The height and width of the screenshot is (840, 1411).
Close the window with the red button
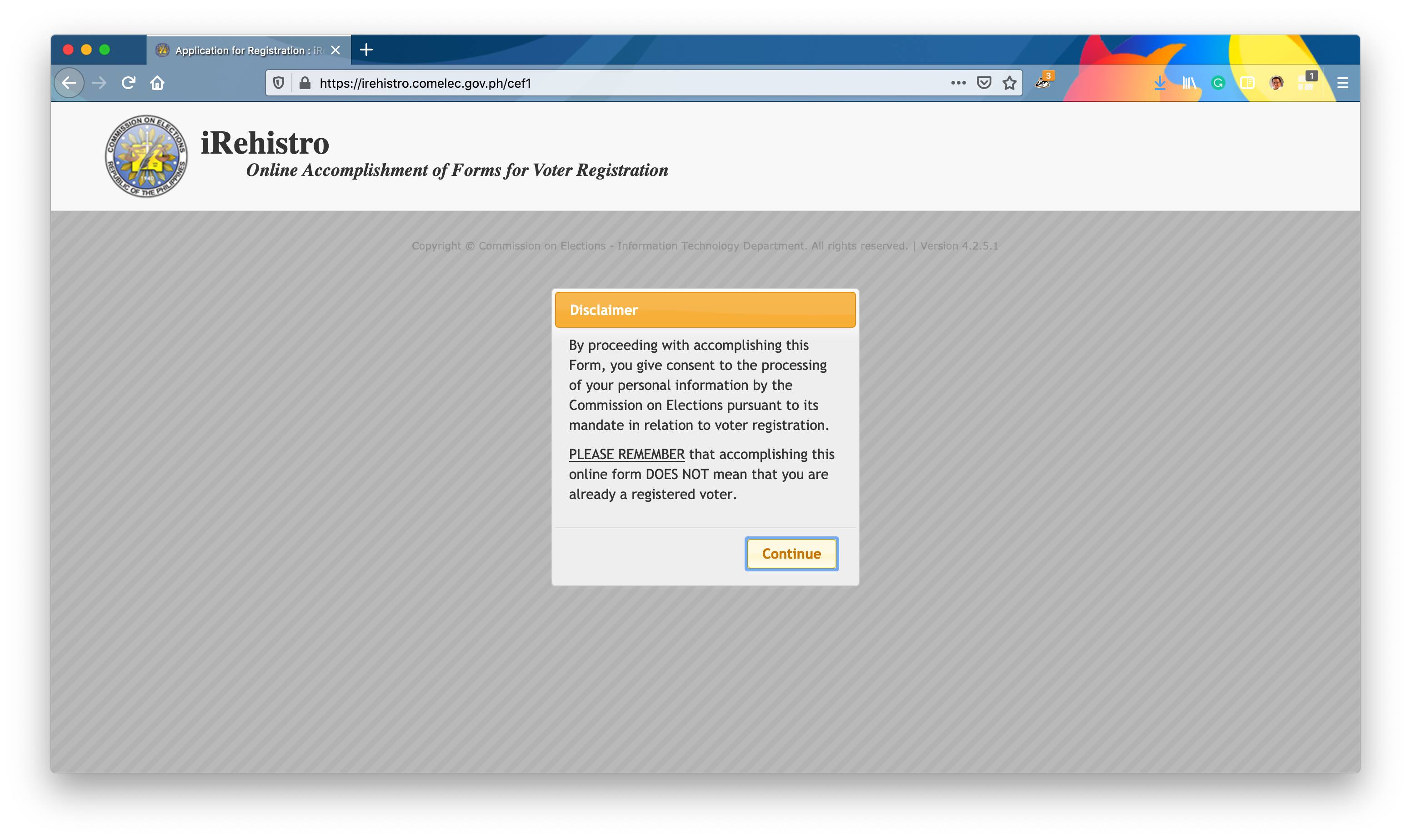click(x=68, y=50)
